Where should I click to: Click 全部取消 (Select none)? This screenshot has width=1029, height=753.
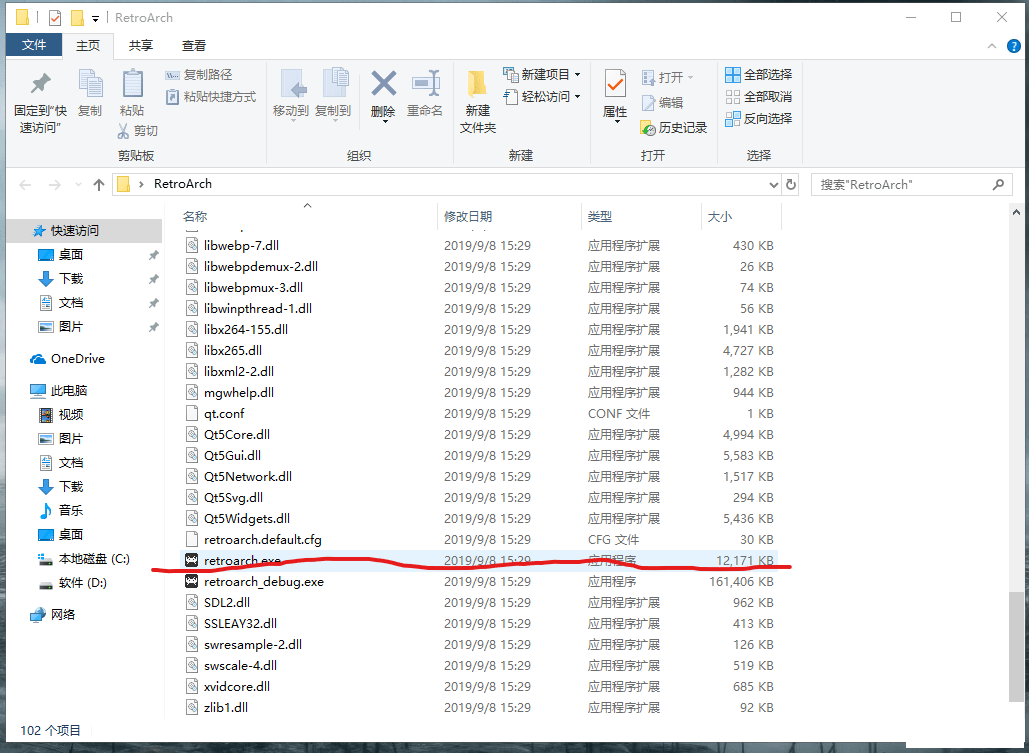pos(759,97)
